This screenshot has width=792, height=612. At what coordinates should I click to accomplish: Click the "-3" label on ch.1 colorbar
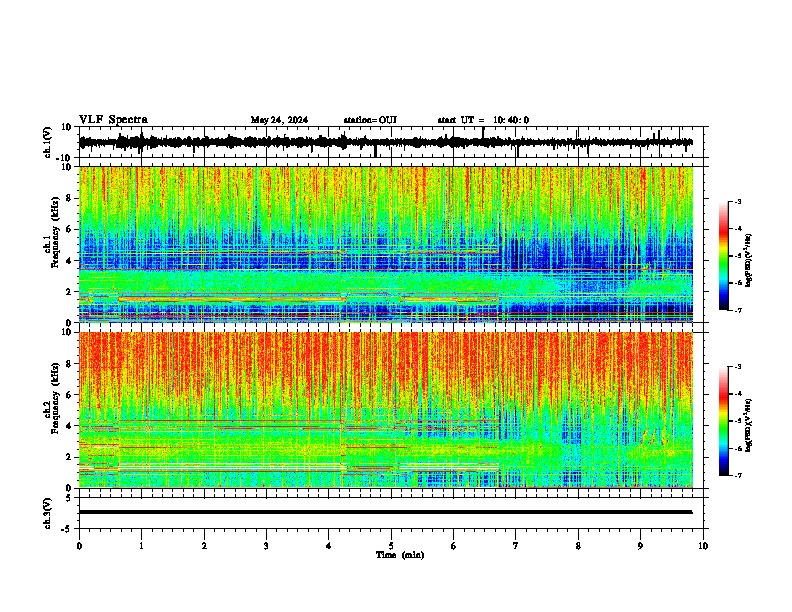tap(738, 202)
